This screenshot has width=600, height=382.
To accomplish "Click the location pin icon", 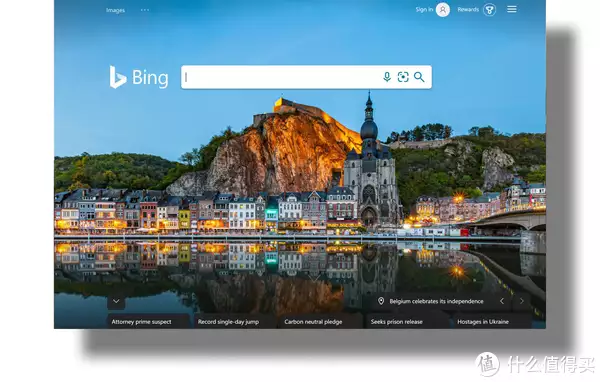I will [x=381, y=301].
